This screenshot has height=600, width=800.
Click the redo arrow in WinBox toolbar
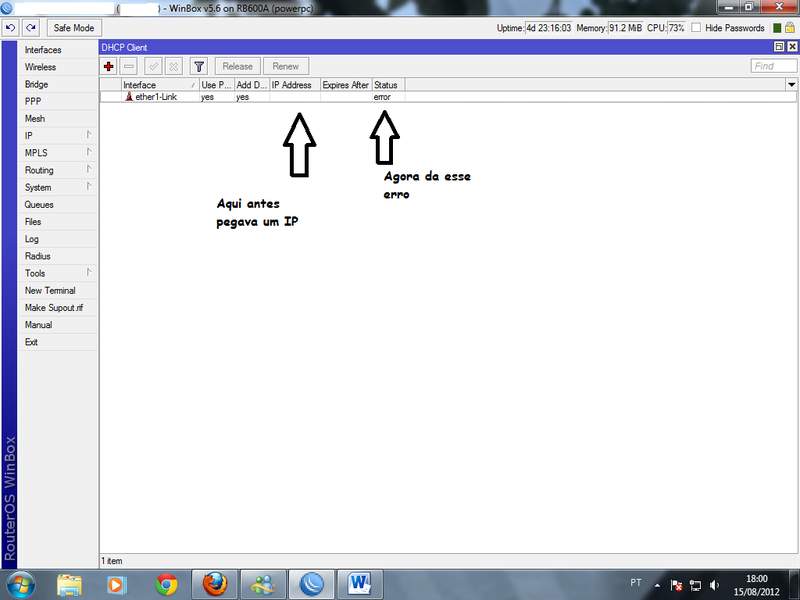point(31,28)
